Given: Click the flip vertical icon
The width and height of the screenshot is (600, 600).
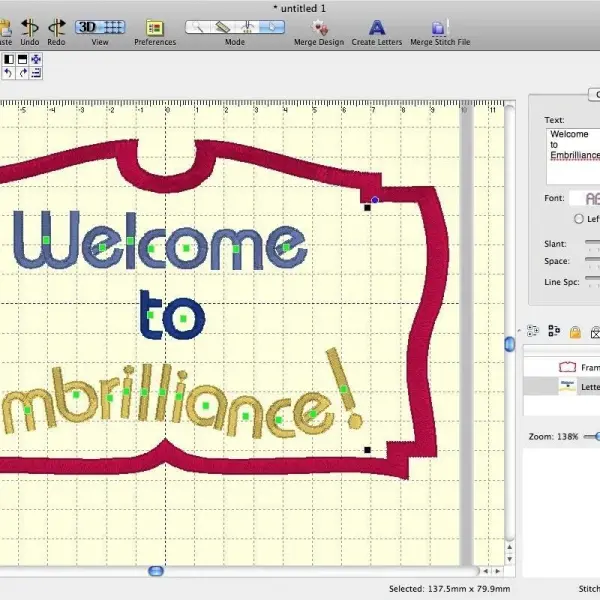Looking at the screenshot, I should tap(22, 59).
